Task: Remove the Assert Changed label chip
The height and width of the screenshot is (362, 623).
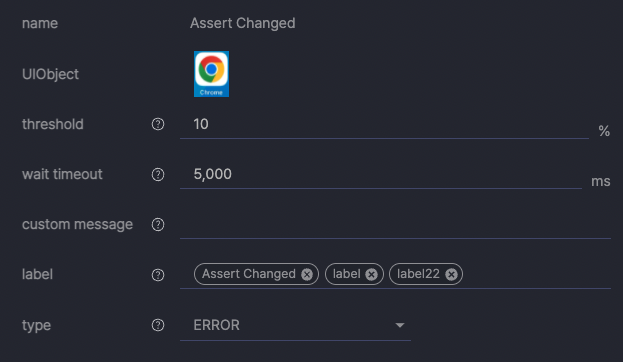Action: click(307, 274)
